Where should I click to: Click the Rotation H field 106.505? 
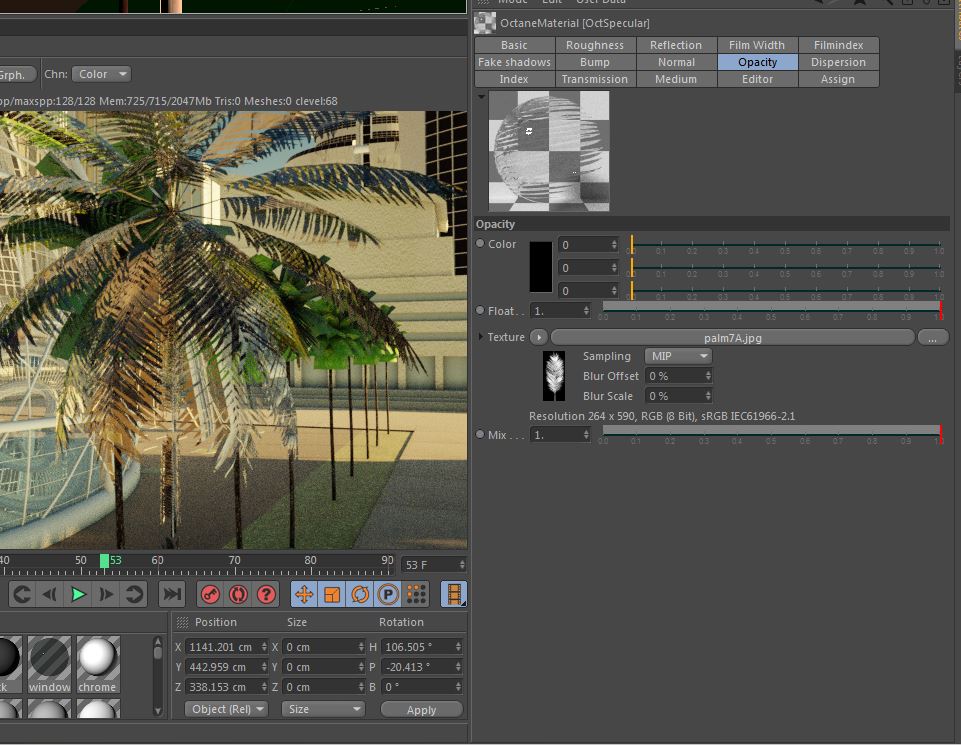point(421,647)
